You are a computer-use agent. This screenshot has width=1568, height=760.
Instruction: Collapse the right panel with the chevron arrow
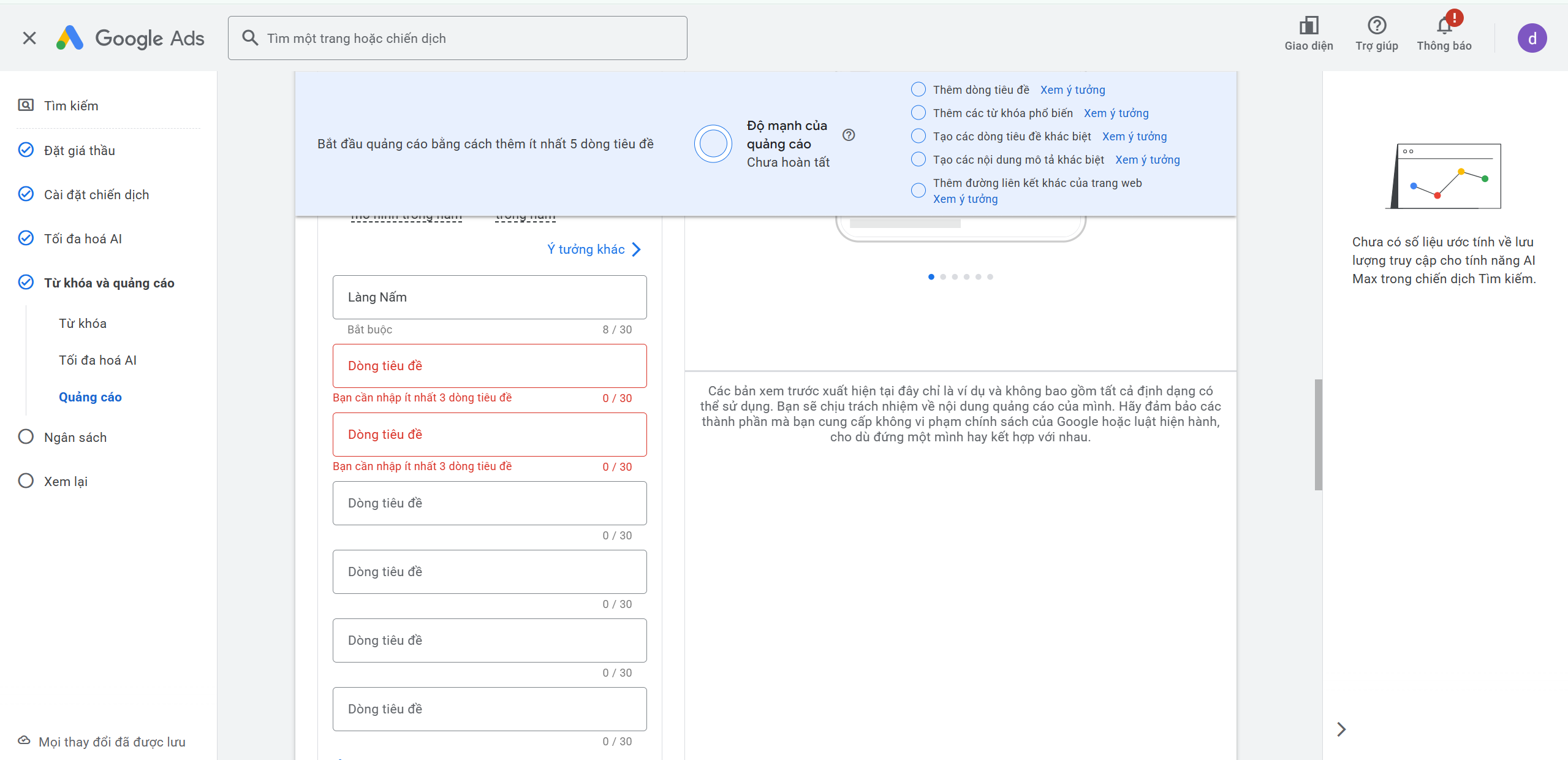point(1341,729)
